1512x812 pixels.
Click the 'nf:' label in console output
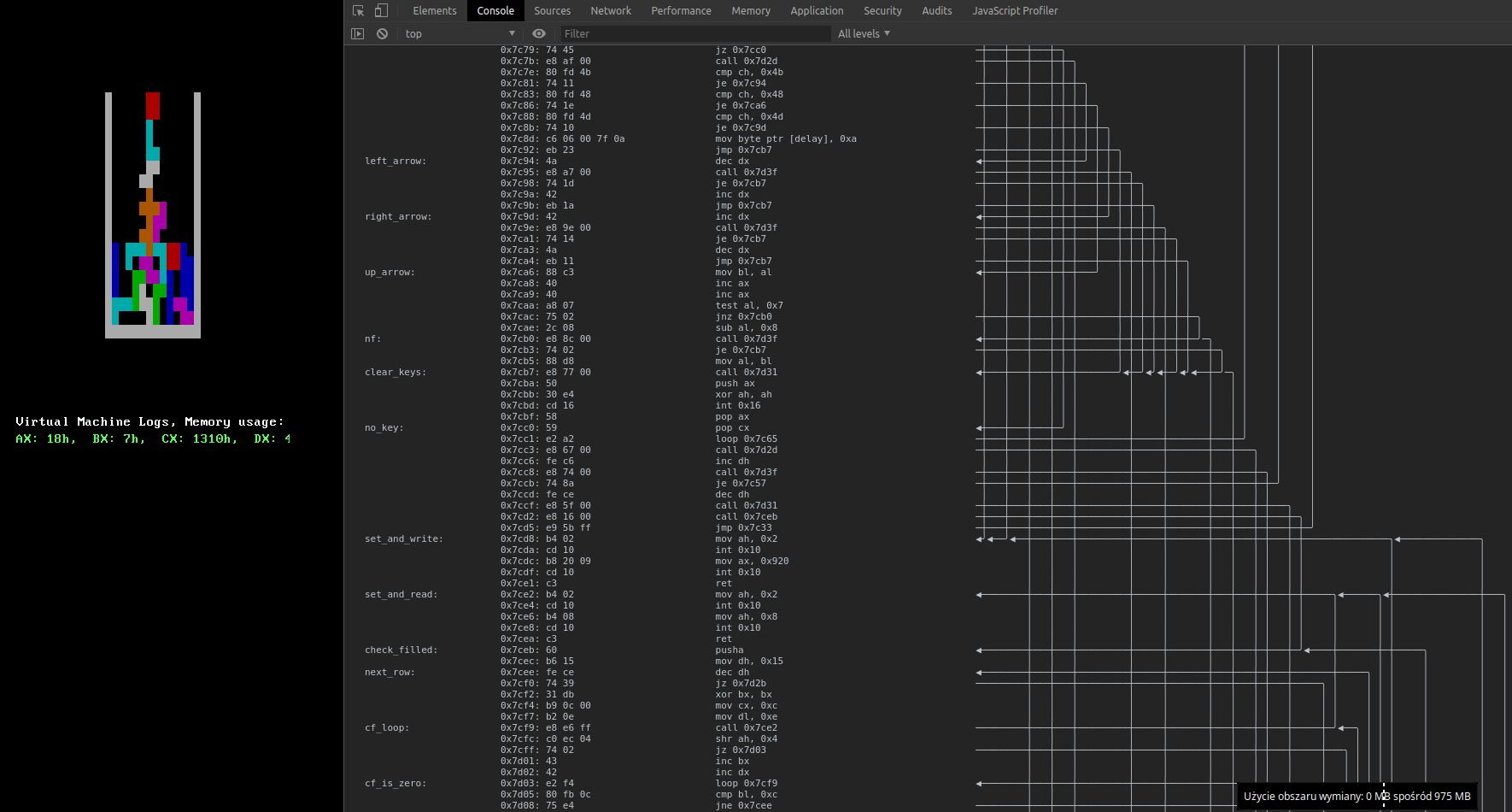372,339
